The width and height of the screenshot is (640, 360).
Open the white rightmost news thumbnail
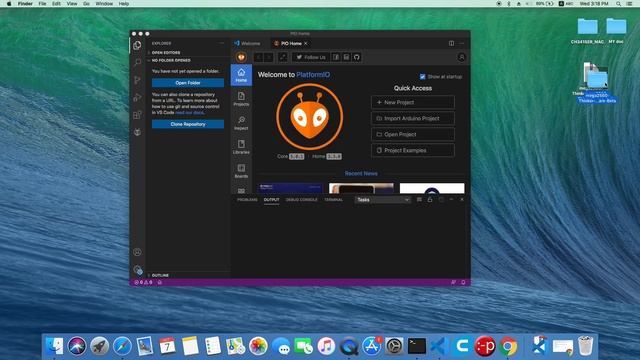432,188
